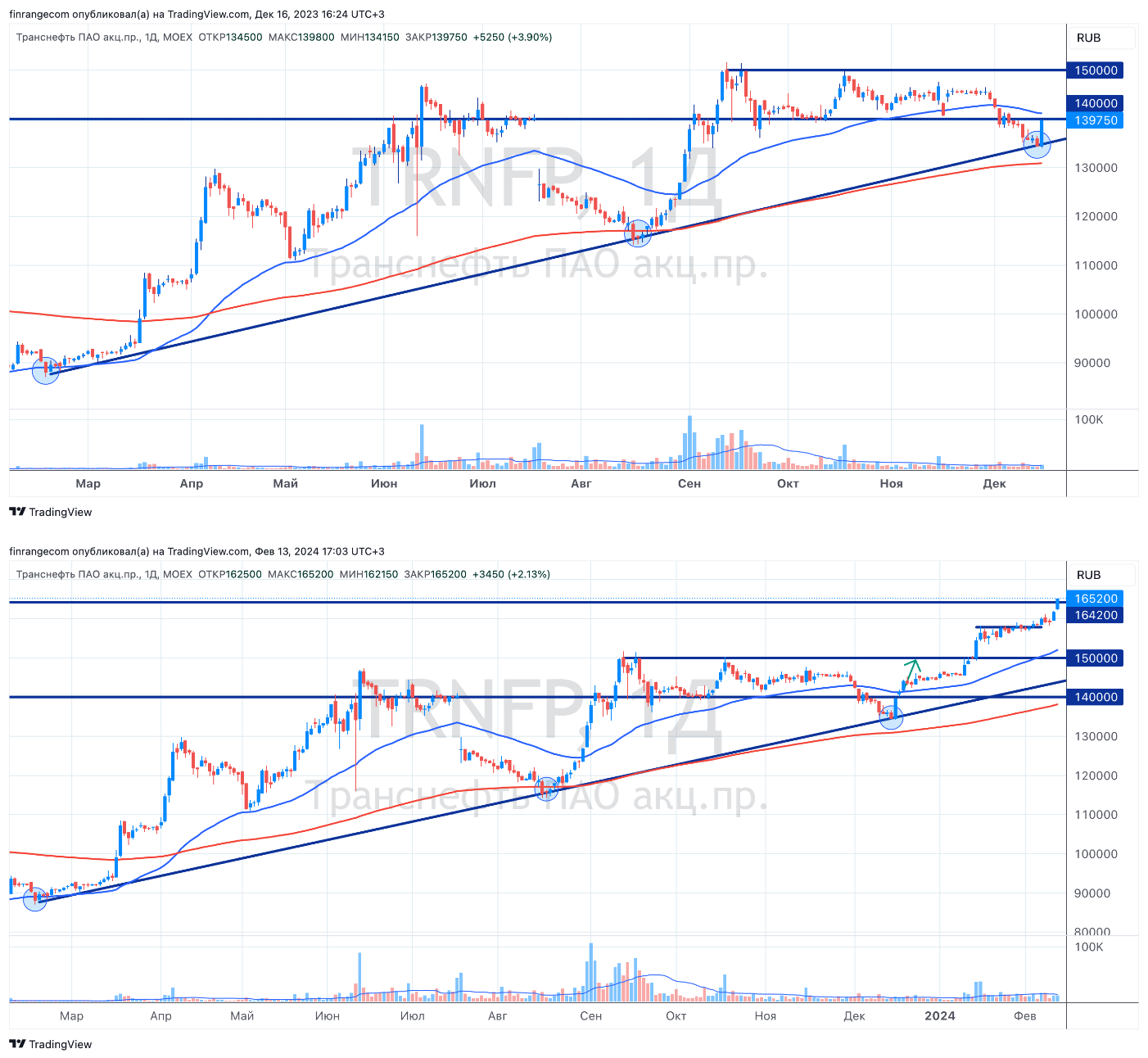Screen dimensions: 1148x1058
Task: Click the green arrow drawing on lower chart
Action: click(x=912, y=671)
